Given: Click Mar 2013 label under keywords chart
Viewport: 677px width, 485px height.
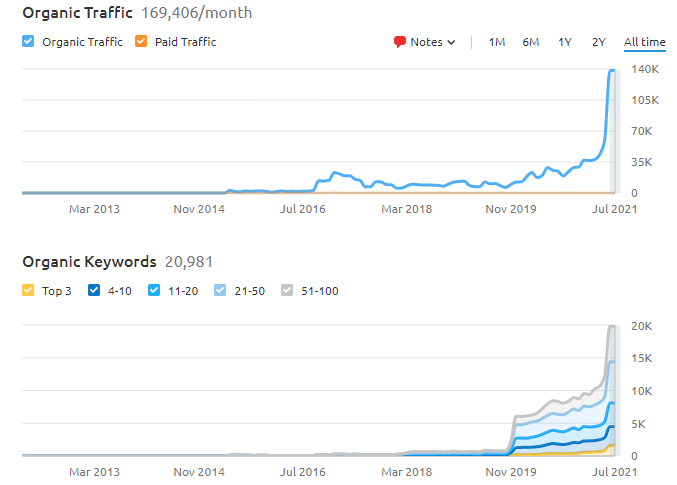Looking at the screenshot, I should 95,472.
